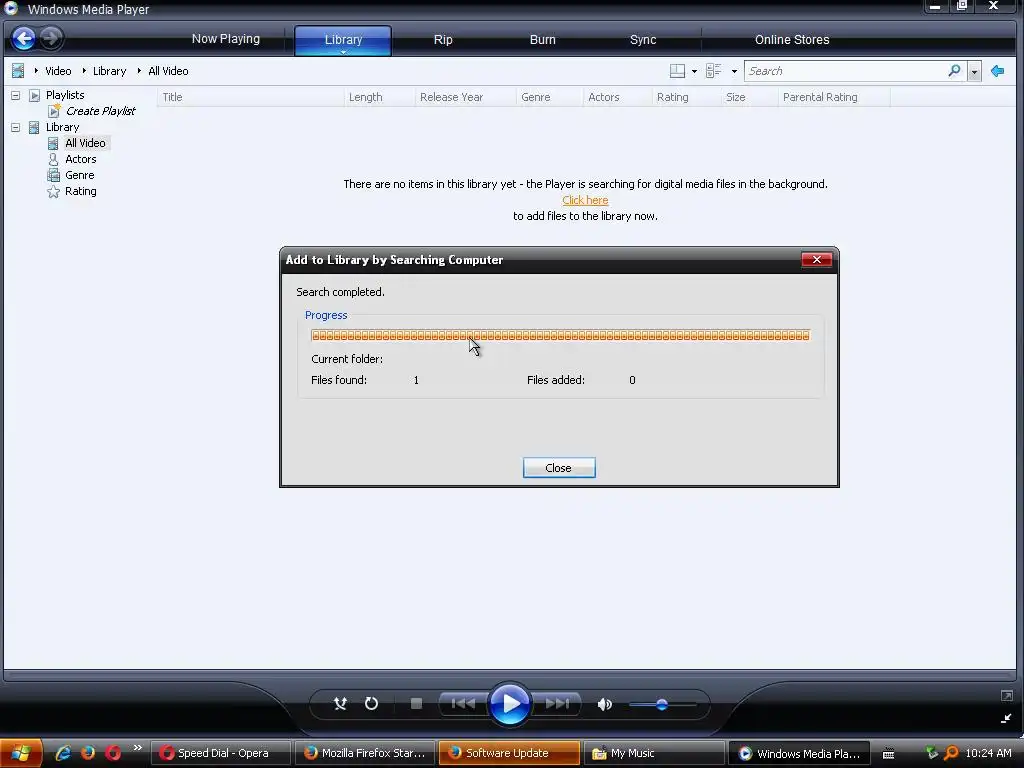Close the search dialog with red X
Screen dimensions: 1024x768
(x=816, y=259)
